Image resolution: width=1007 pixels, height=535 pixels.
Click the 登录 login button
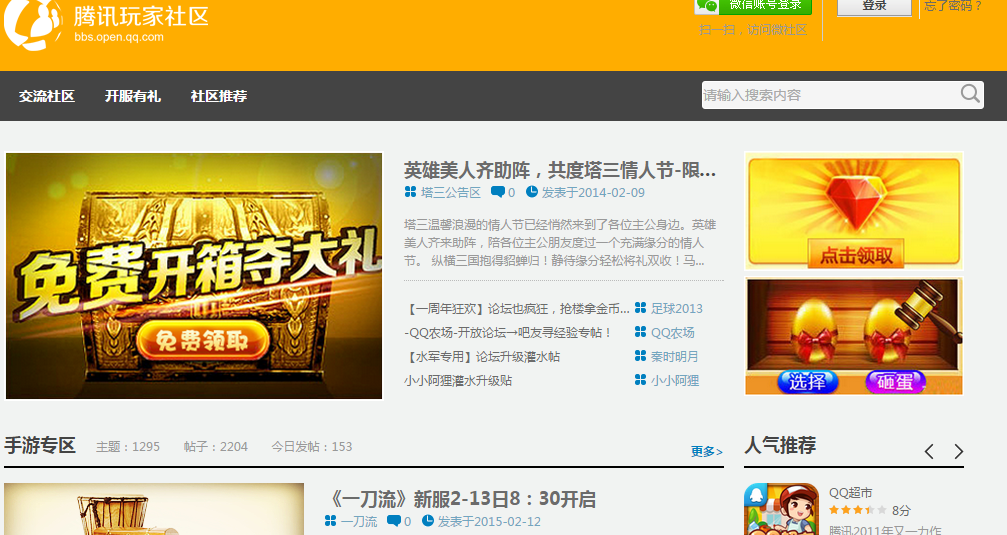pyautogui.click(x=874, y=6)
